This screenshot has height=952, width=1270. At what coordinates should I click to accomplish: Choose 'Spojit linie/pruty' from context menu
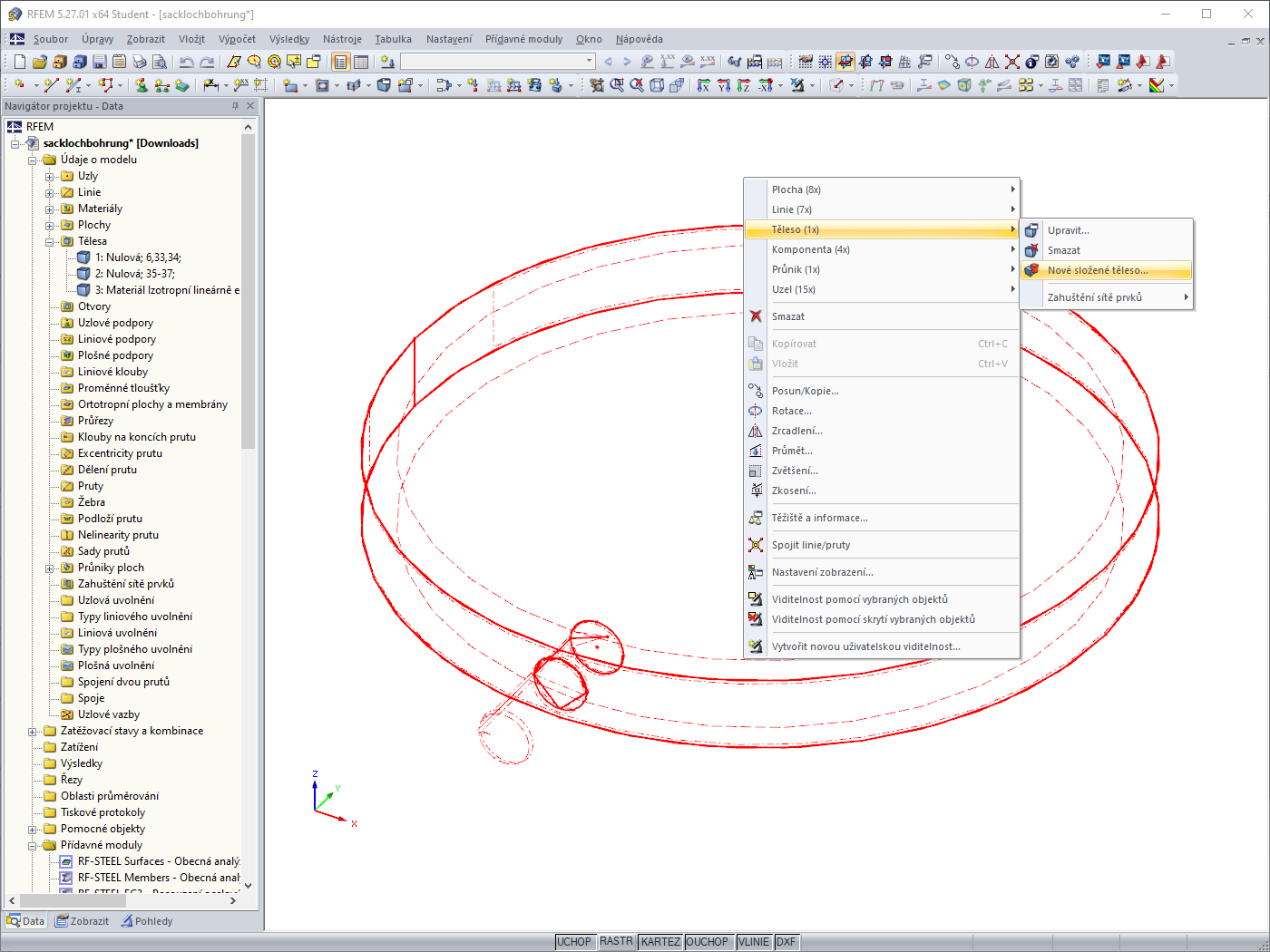coord(882,545)
